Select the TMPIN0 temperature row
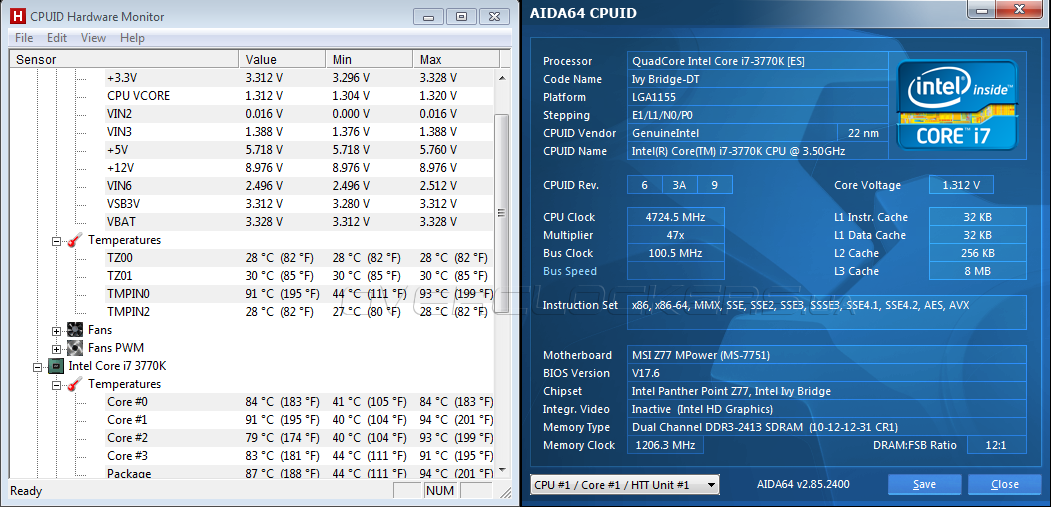Viewport: 1051px width, 507px height. click(299, 294)
